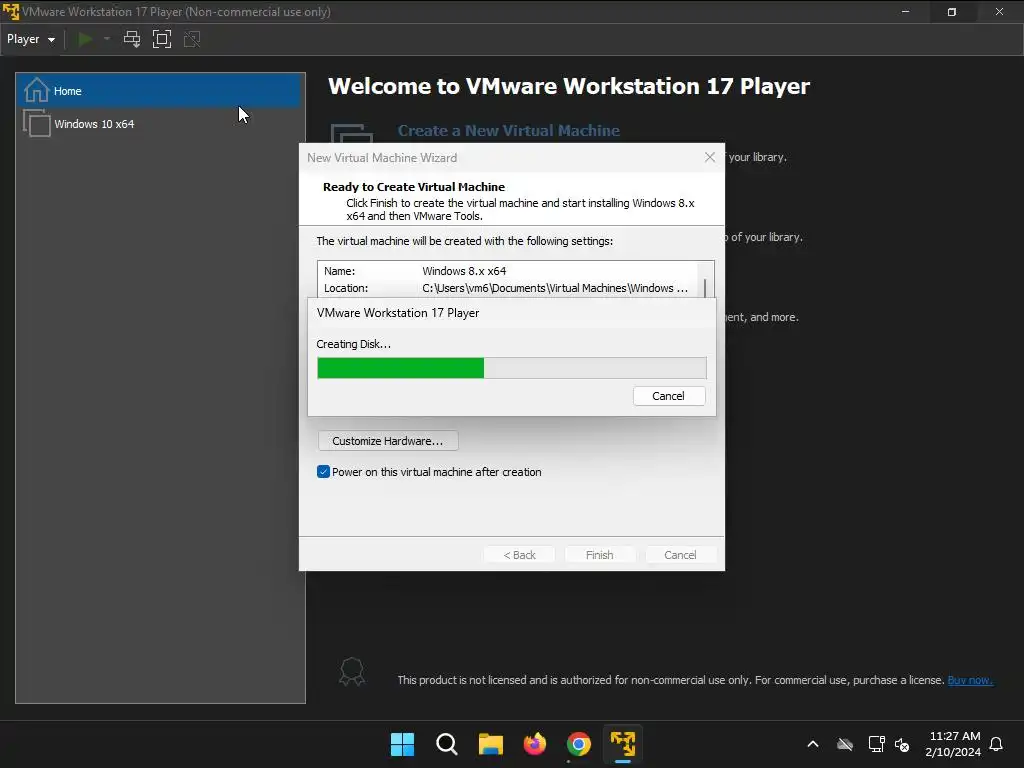Open taskbar Search
The height and width of the screenshot is (768, 1024).
point(447,744)
